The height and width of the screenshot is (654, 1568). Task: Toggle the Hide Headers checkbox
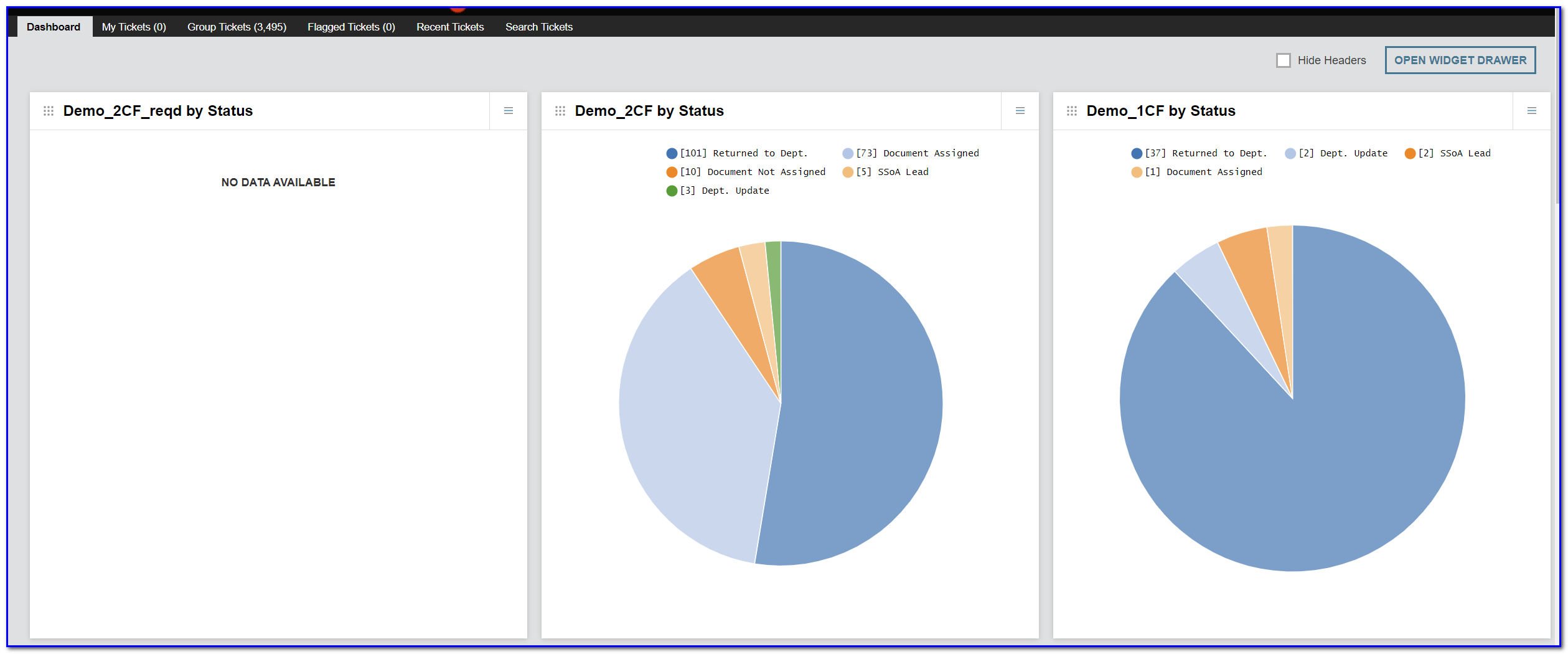point(1283,60)
